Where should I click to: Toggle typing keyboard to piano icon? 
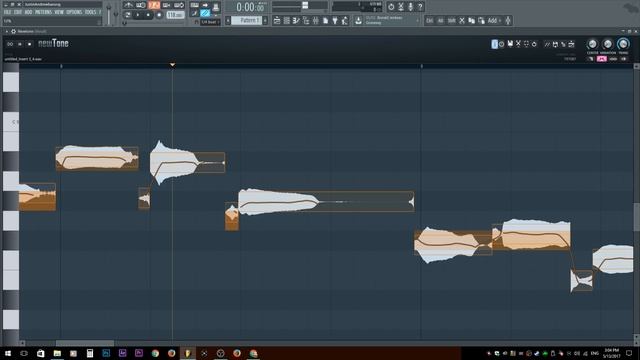point(194,5)
